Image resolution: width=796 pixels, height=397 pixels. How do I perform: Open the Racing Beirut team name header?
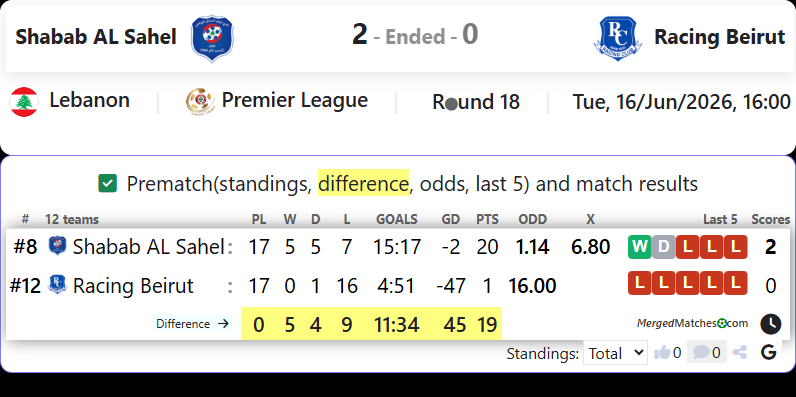click(x=719, y=37)
